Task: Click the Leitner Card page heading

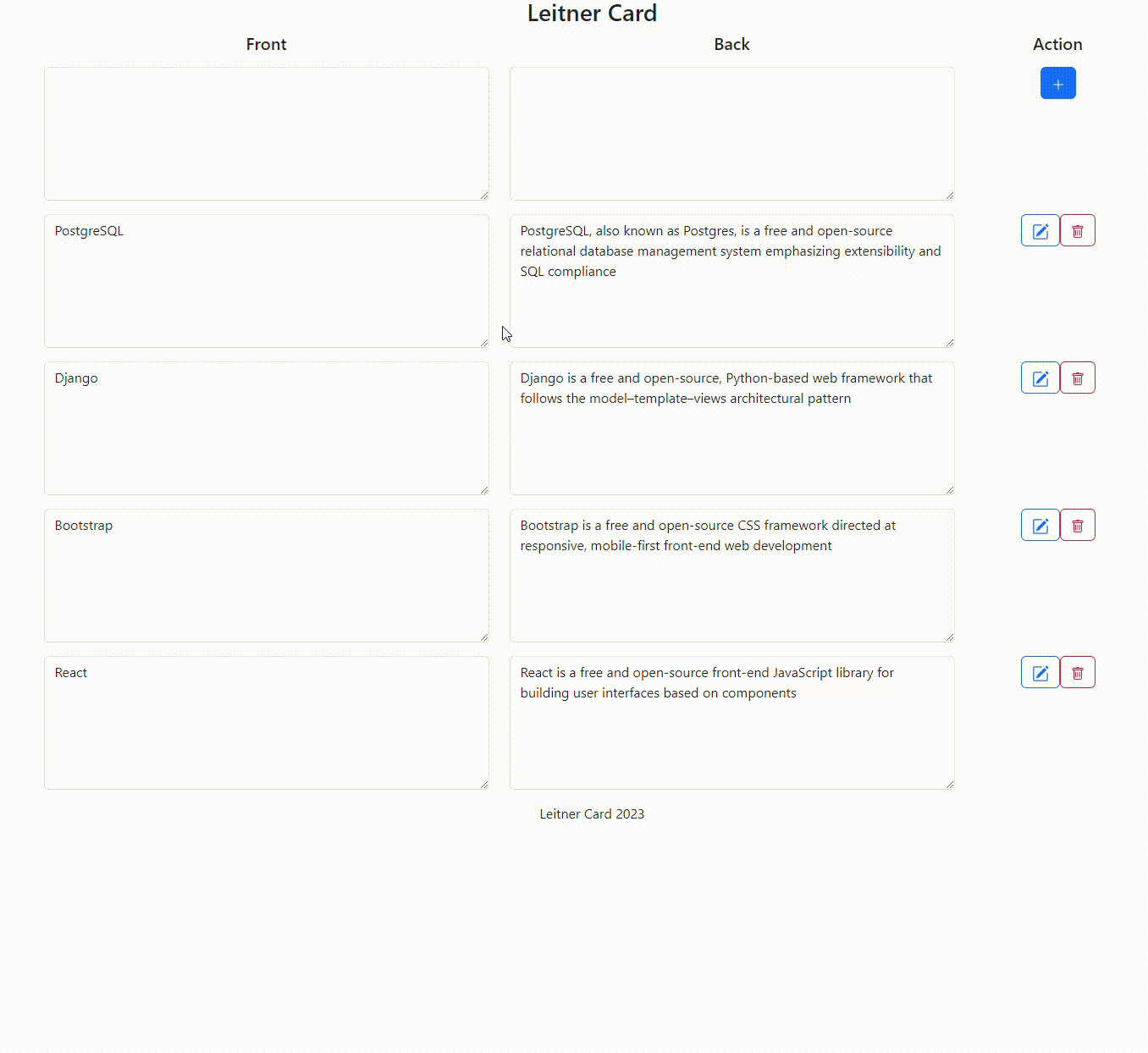Action: coord(592,14)
